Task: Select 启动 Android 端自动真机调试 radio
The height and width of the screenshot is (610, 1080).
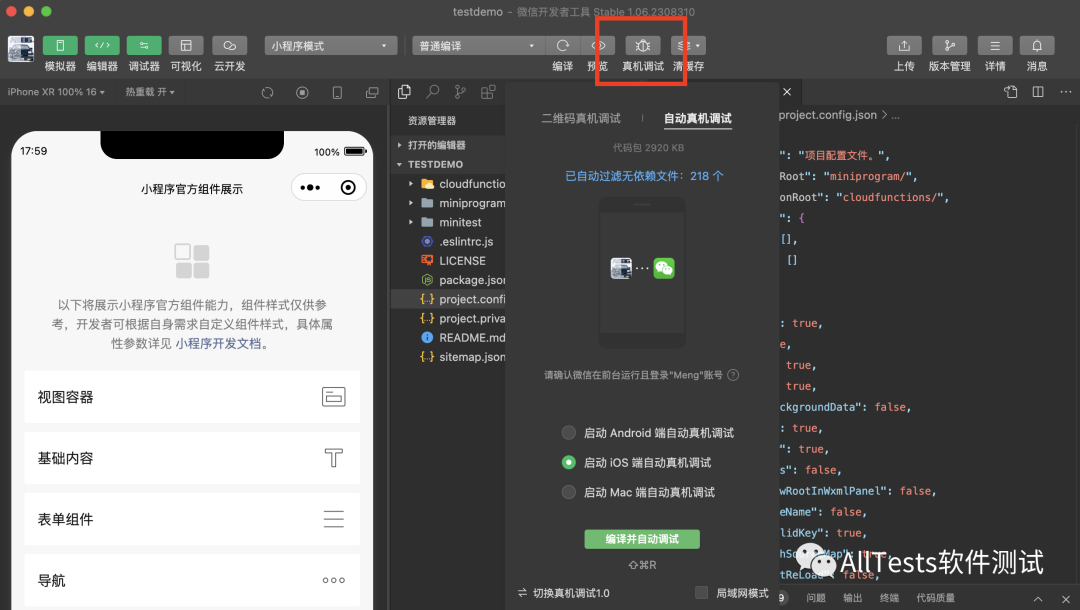Action: (x=568, y=432)
